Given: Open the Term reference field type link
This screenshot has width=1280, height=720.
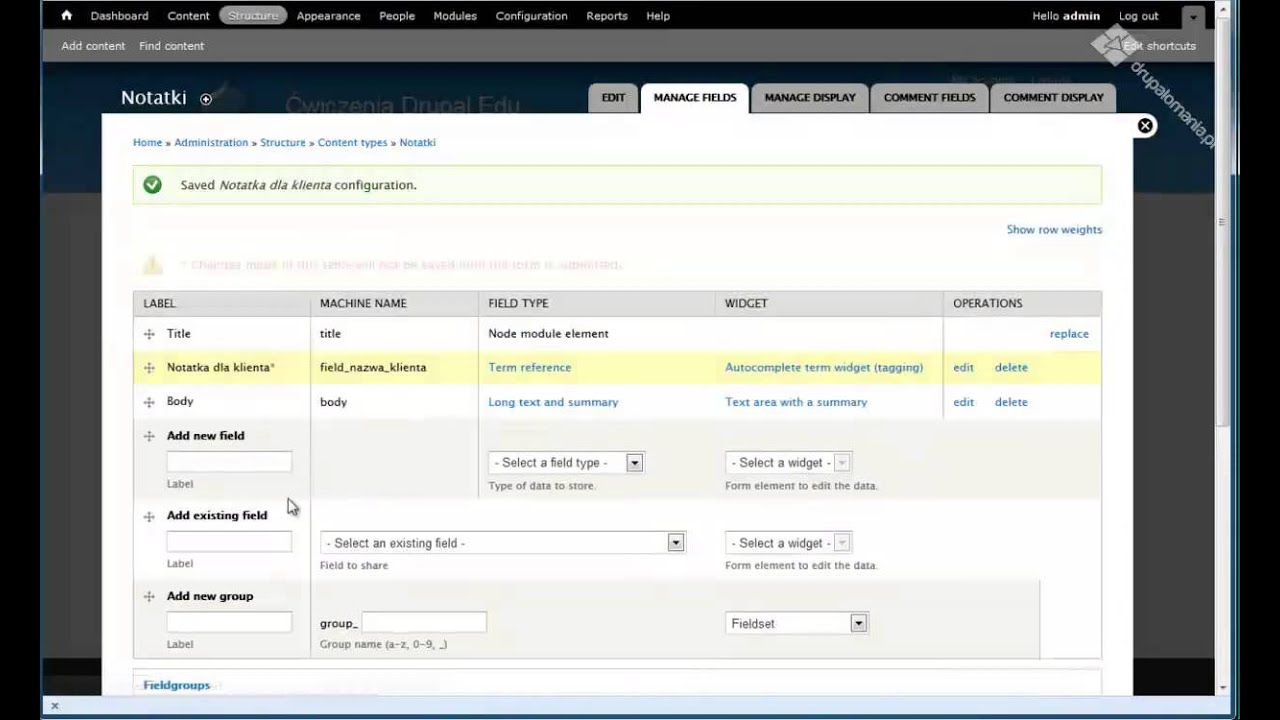Looking at the screenshot, I should click(x=530, y=368).
